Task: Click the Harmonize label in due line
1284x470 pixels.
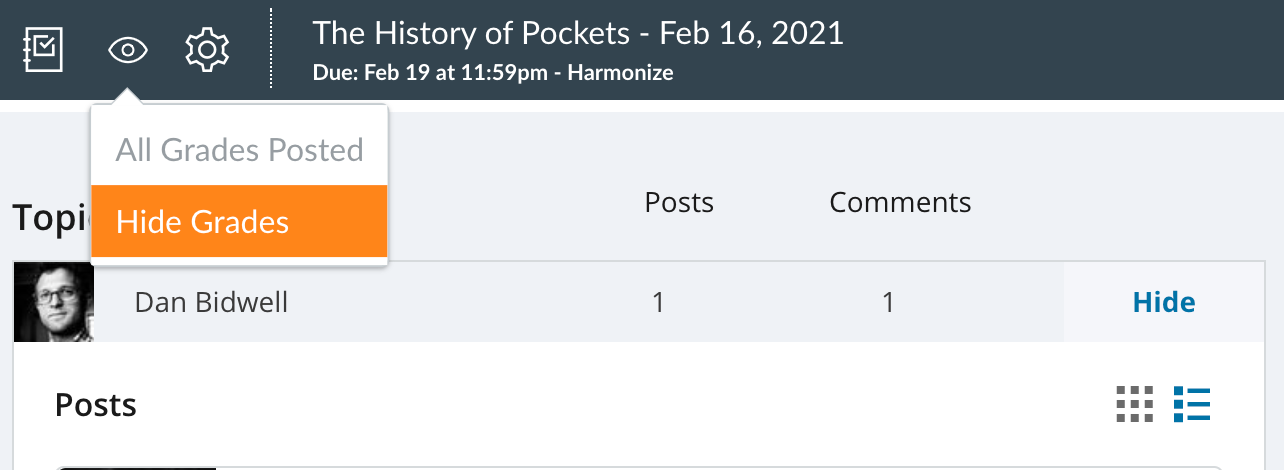Action: click(620, 73)
